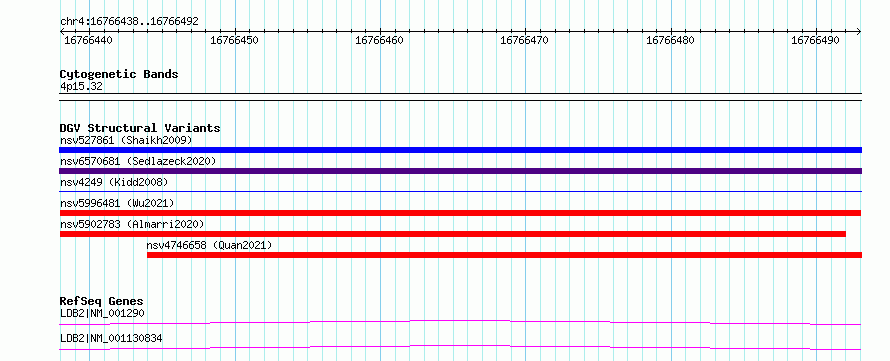This screenshot has height=361, width=890.
Task: Click ruler position 16766440
Action: [88, 40]
